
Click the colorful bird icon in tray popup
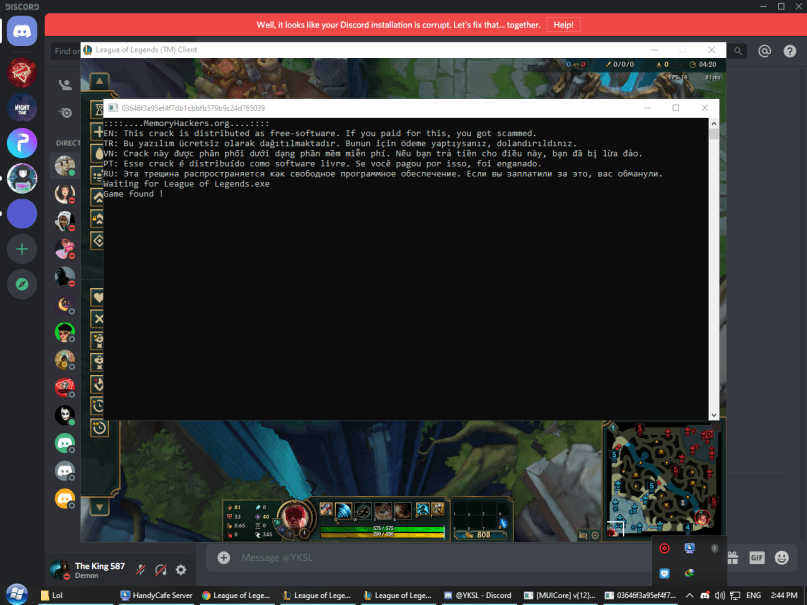point(690,573)
